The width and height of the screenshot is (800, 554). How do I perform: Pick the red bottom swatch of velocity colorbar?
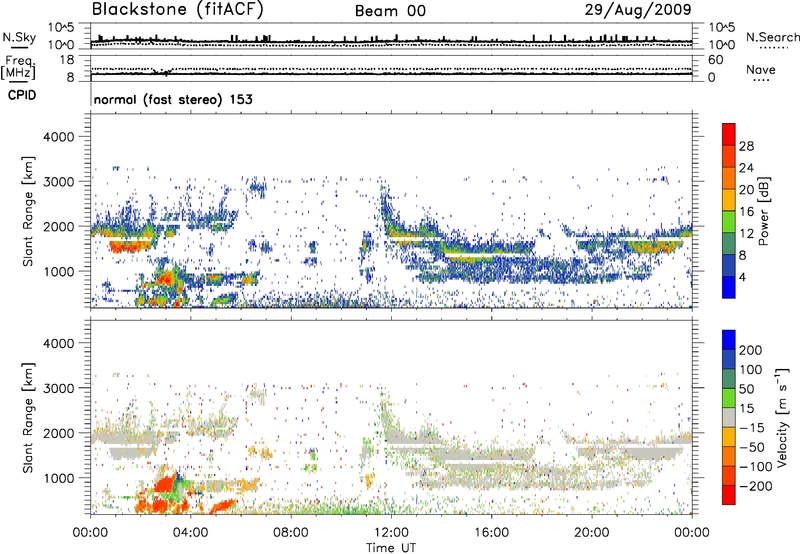click(x=729, y=495)
